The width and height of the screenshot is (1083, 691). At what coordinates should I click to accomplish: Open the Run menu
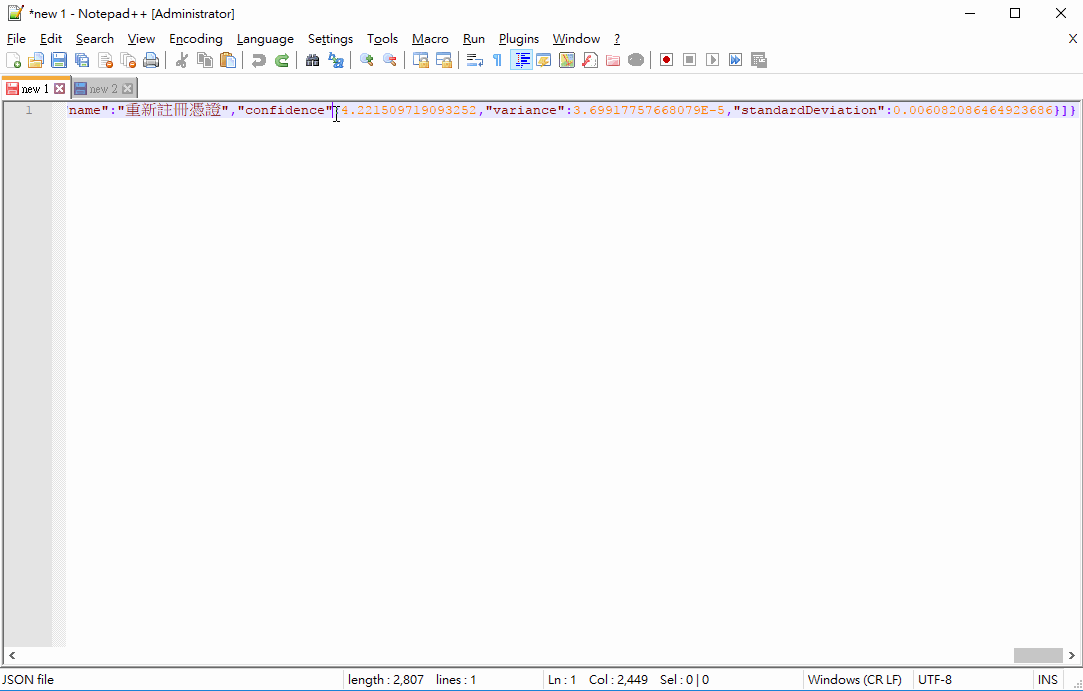pyautogui.click(x=473, y=38)
